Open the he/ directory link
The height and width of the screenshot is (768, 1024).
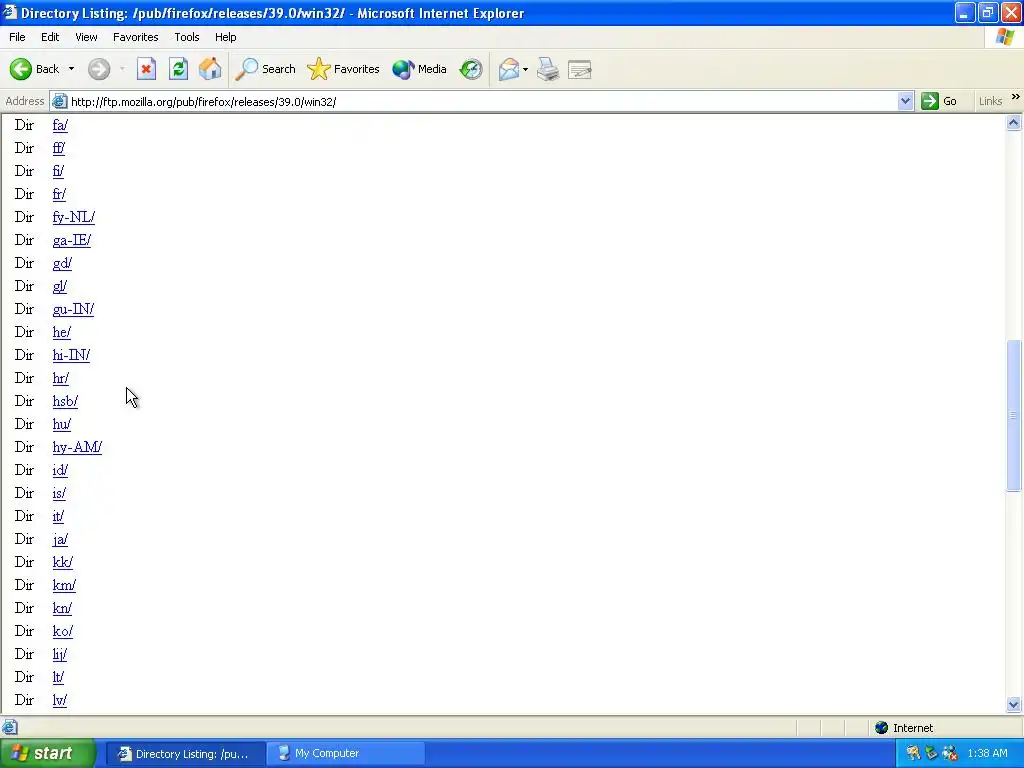tap(61, 332)
